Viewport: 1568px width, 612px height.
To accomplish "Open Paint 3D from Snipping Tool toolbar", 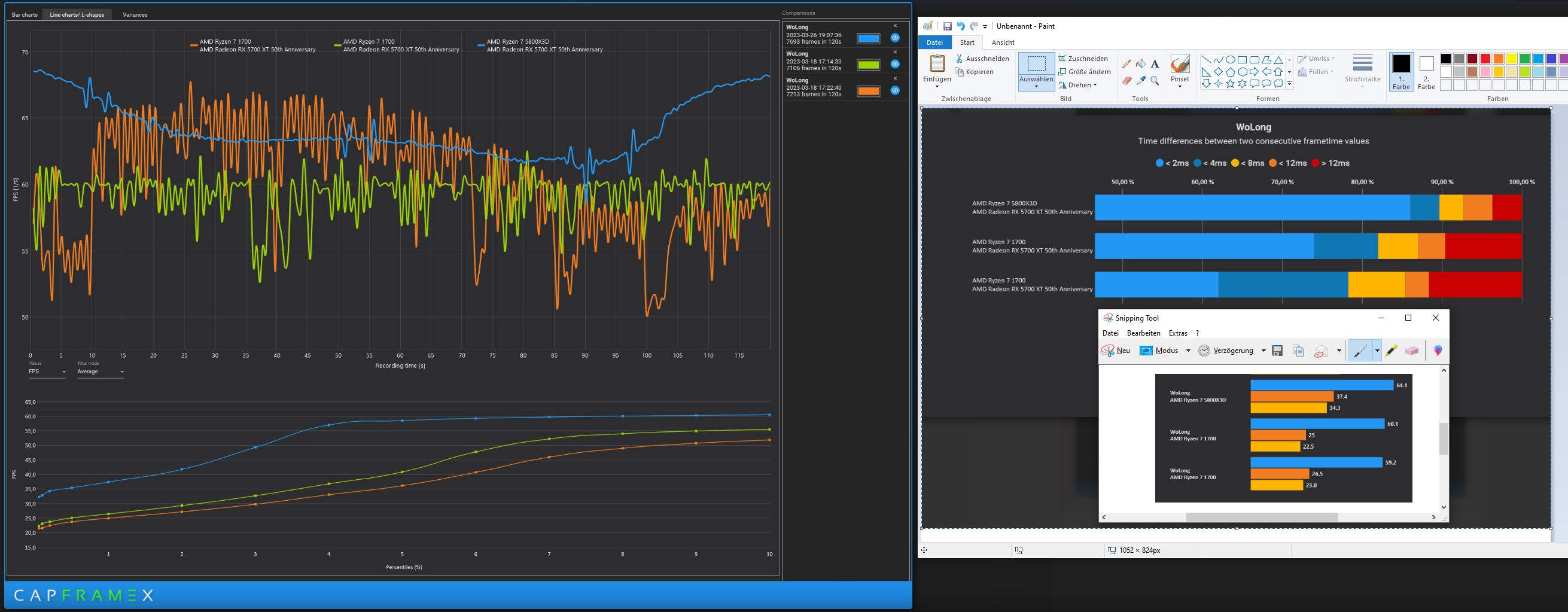I will point(1438,351).
